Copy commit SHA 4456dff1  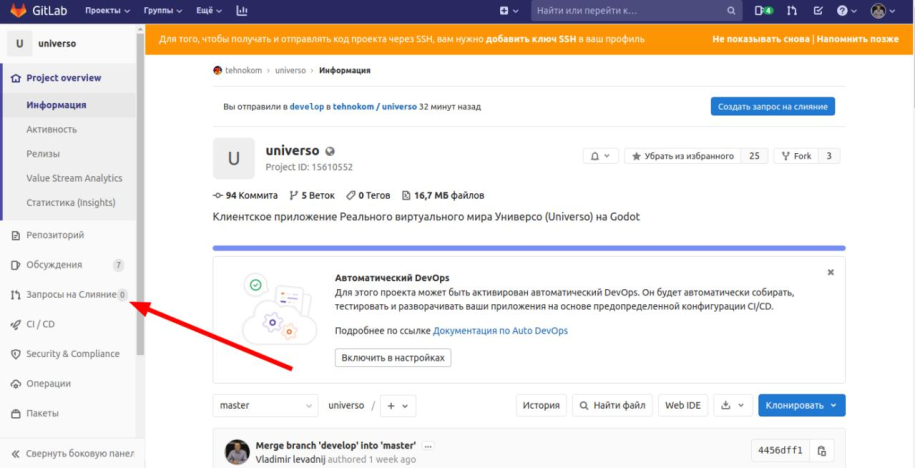[x=822, y=451]
